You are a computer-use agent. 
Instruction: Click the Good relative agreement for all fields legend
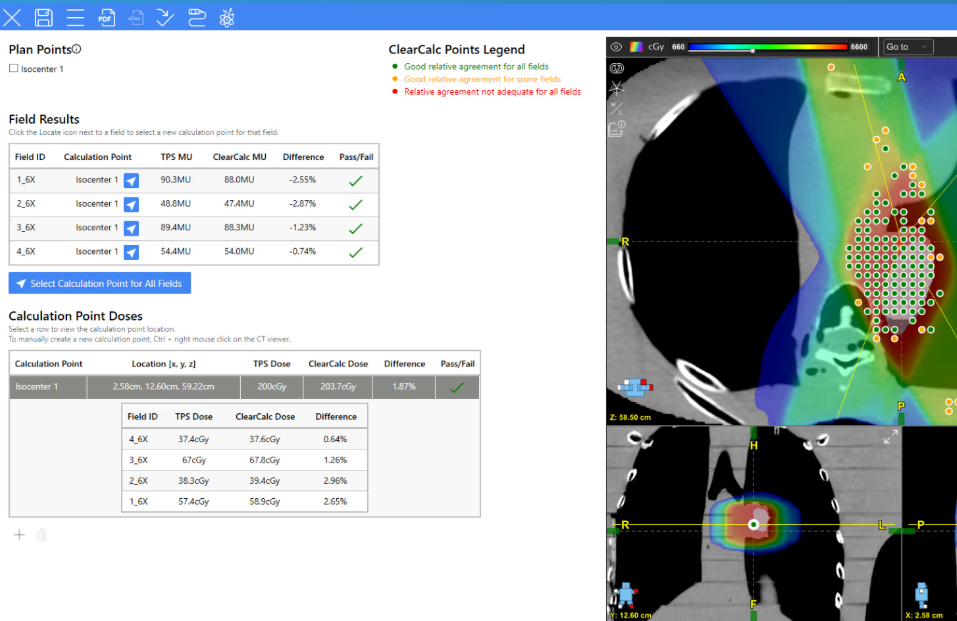(x=476, y=67)
